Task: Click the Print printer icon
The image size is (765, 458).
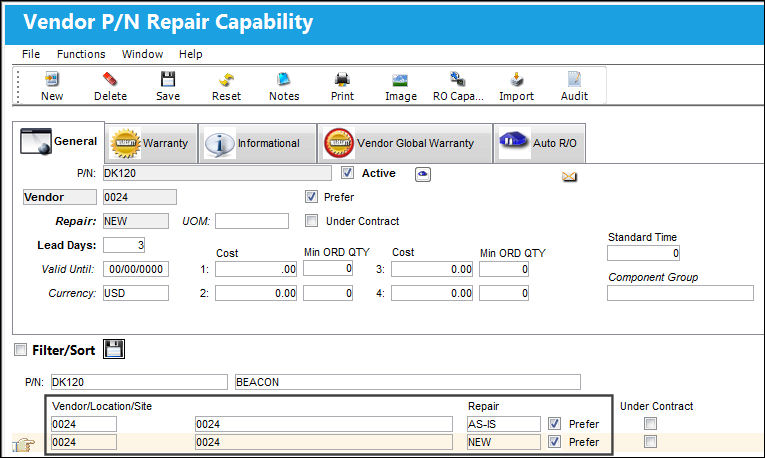Action: (342, 79)
